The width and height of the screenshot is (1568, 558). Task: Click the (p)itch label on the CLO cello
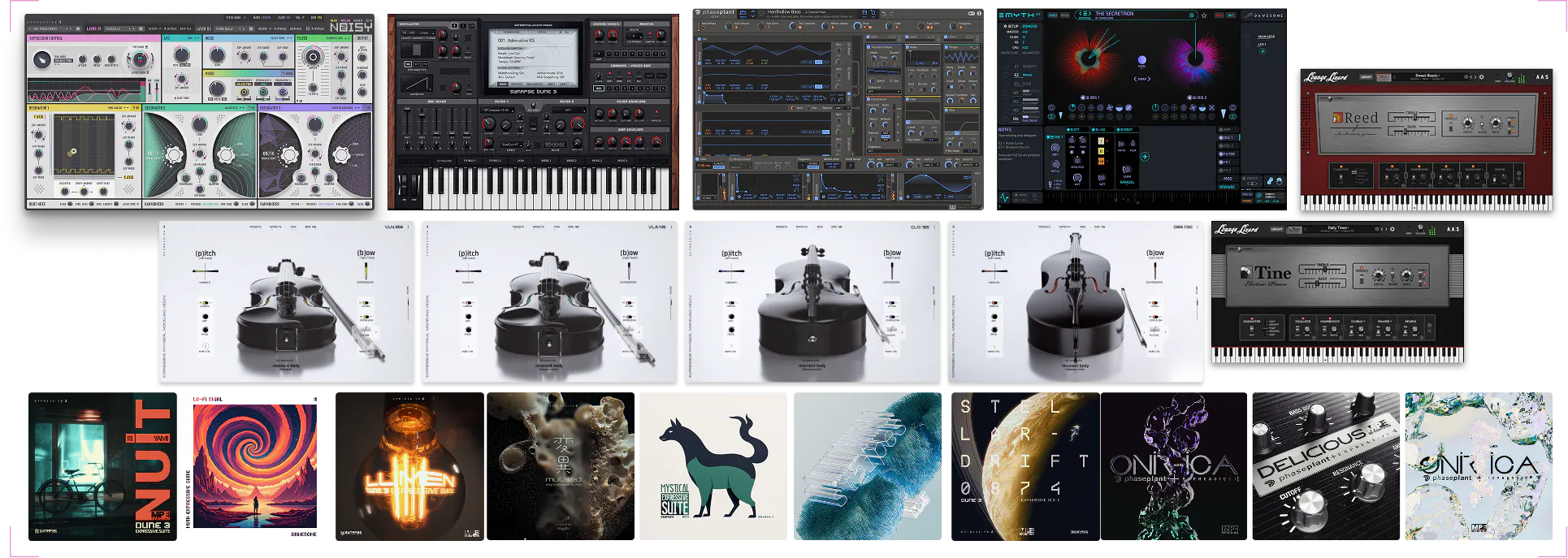pos(732,253)
